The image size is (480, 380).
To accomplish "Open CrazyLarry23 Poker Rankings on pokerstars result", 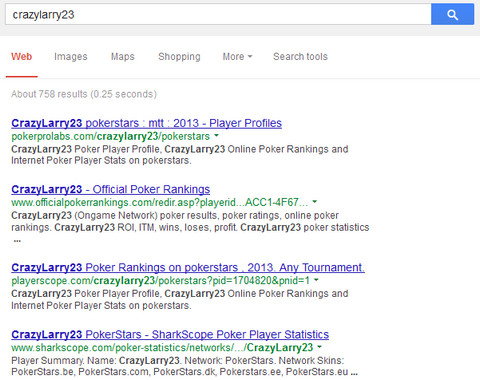I will (188, 268).
